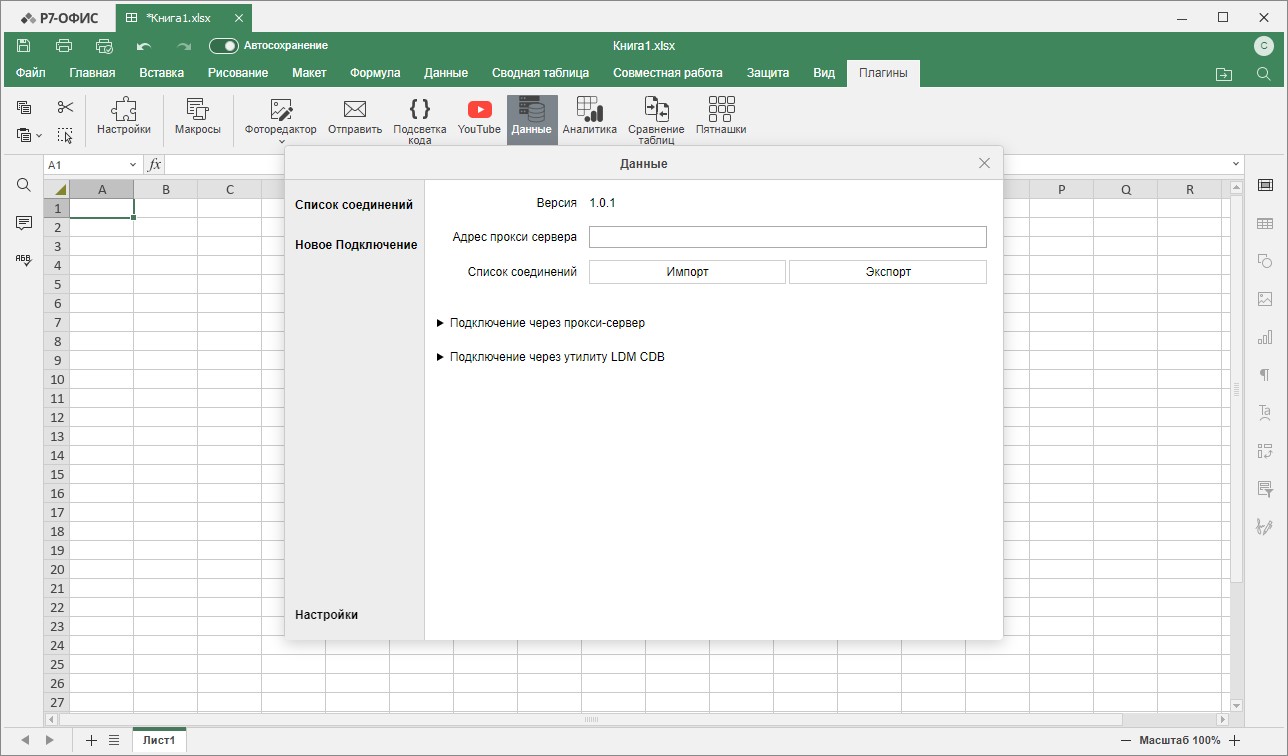The width and height of the screenshot is (1288, 756).
Task: Click the zoom-in plus button
Action: coord(1235,740)
